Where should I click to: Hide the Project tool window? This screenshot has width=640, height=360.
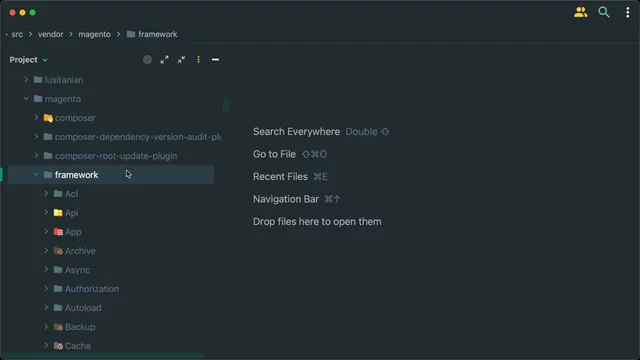coord(215,60)
